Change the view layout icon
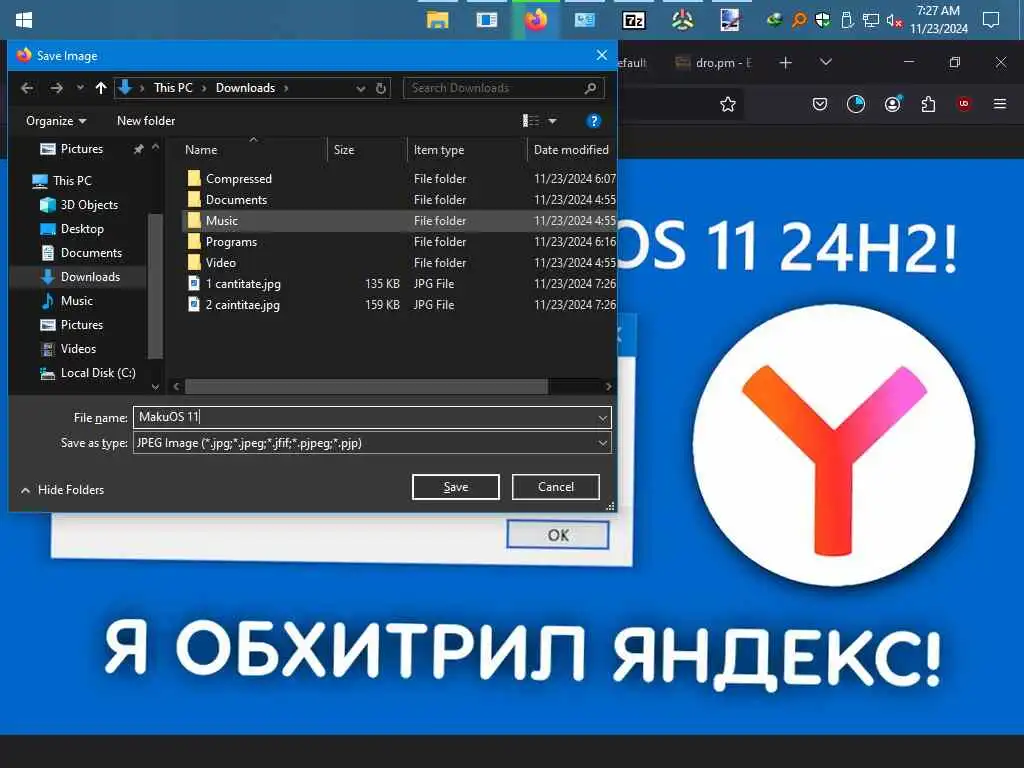Image resolution: width=1024 pixels, height=768 pixels. [x=531, y=121]
